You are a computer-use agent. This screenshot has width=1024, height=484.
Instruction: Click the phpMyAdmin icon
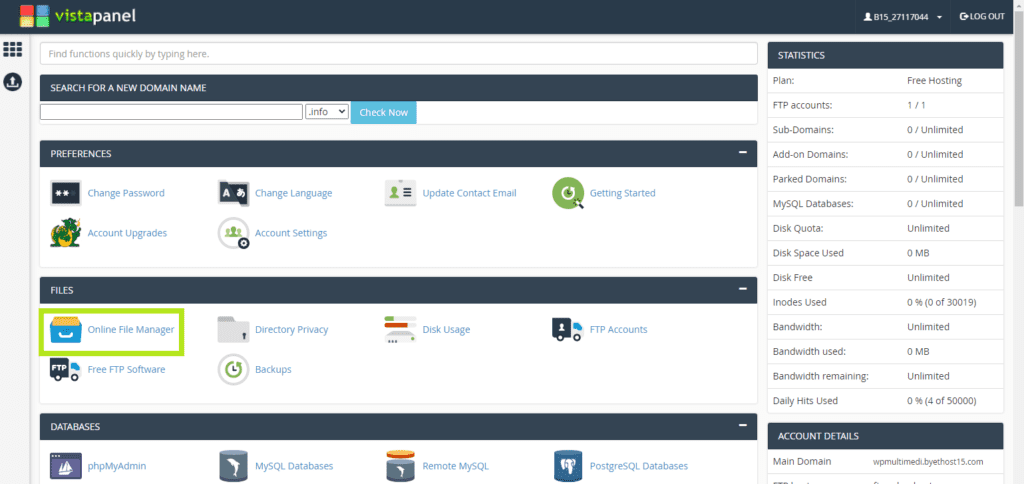tap(65, 466)
